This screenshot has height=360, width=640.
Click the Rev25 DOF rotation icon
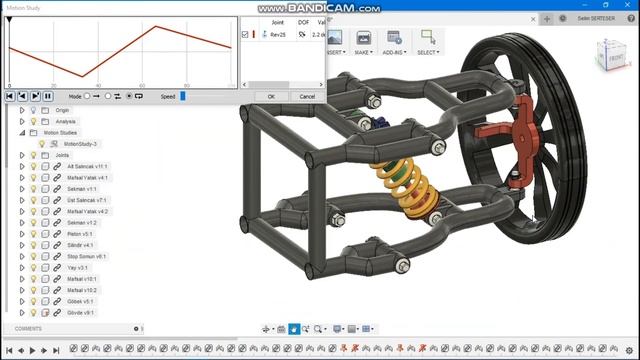[x=302, y=35]
